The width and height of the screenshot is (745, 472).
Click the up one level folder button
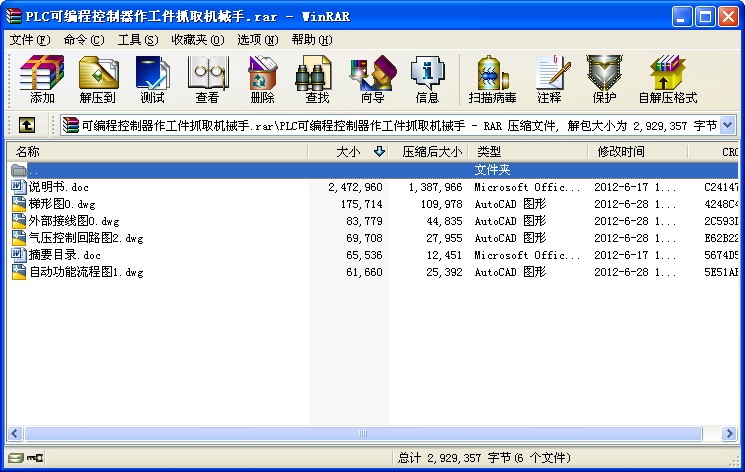[x=27, y=125]
